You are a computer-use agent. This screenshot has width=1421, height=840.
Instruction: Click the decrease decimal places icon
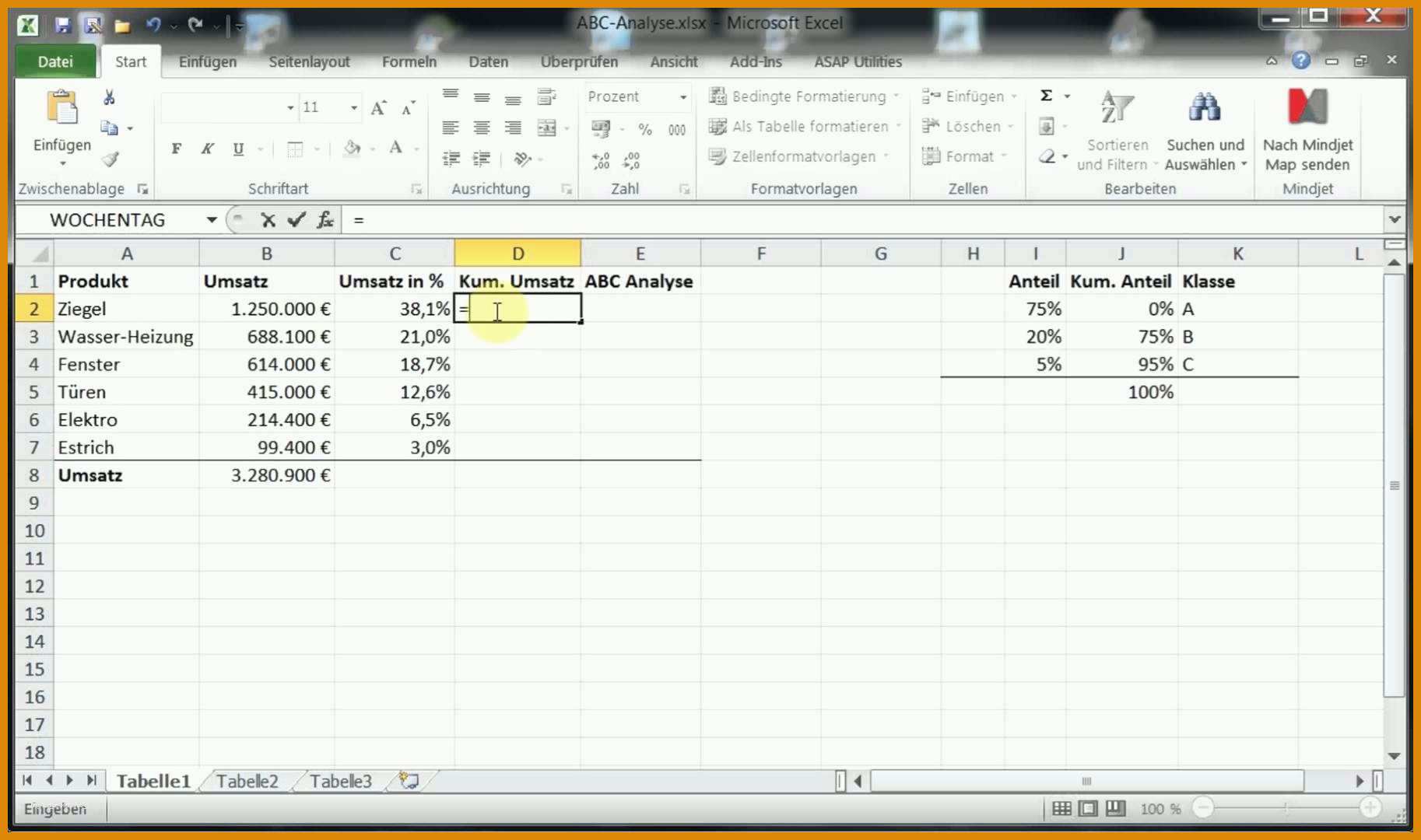(x=631, y=160)
